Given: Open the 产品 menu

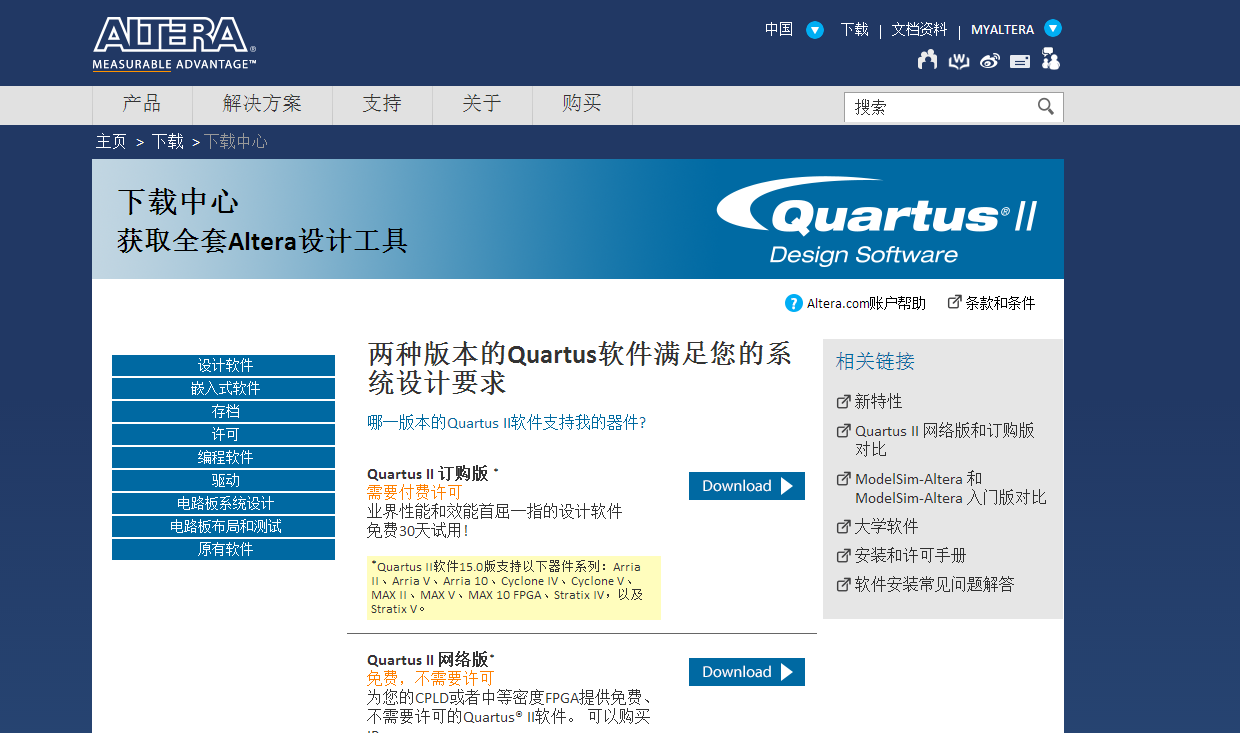Looking at the screenshot, I should click(142, 104).
